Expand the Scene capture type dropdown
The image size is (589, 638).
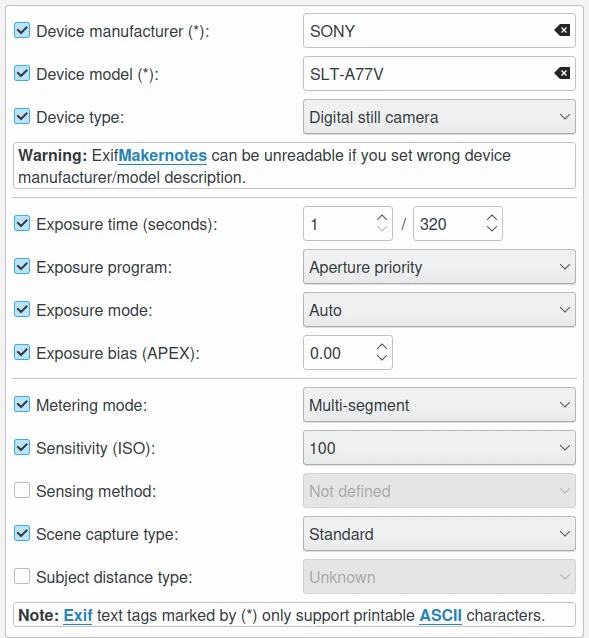click(439, 534)
